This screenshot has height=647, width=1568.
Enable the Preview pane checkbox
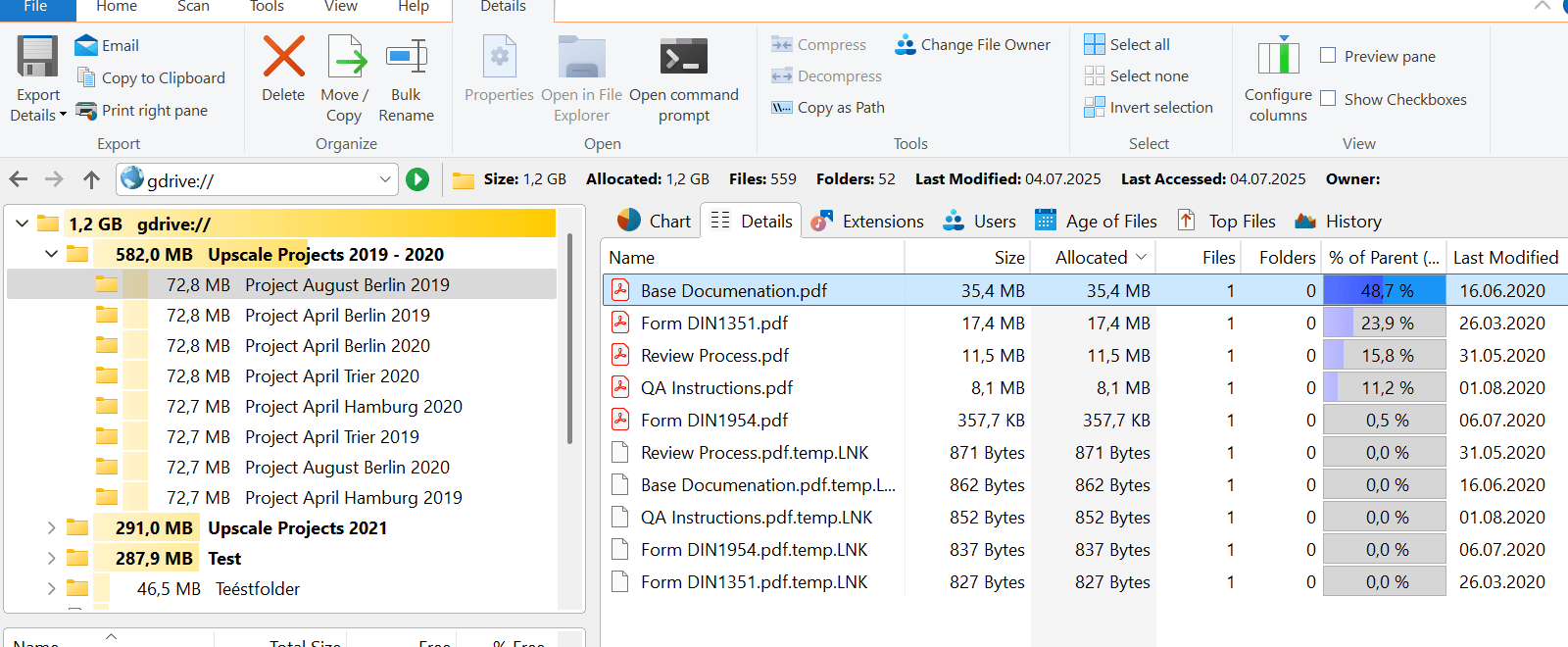click(1328, 56)
